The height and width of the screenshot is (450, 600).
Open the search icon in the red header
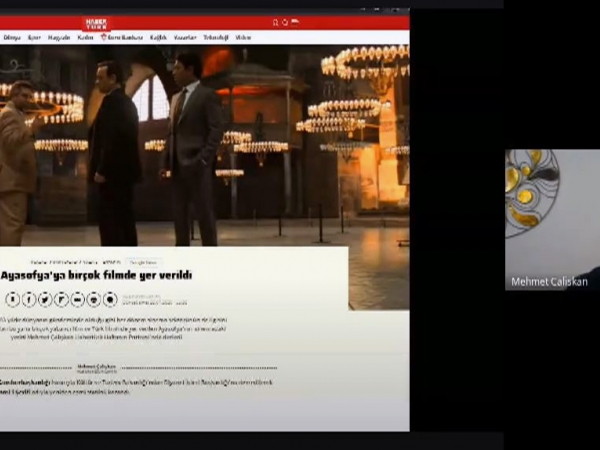[275, 23]
